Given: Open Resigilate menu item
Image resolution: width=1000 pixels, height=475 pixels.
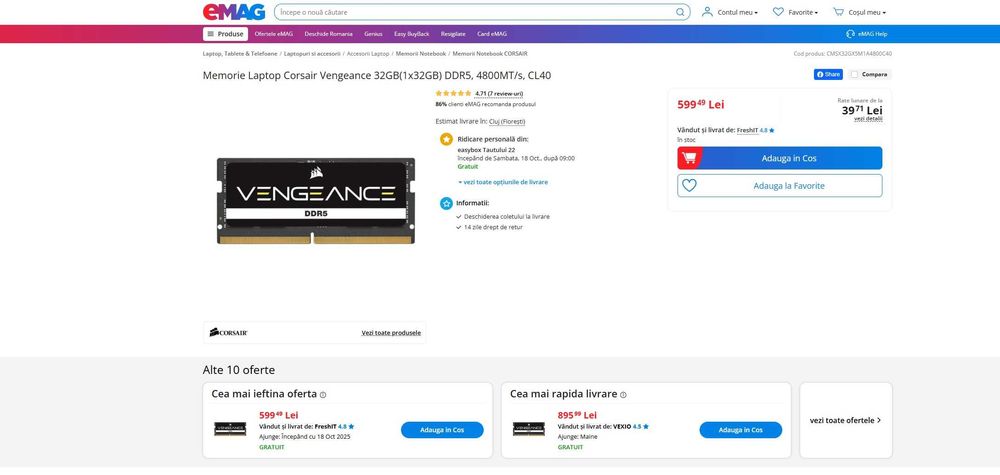Looking at the screenshot, I should coord(453,34).
